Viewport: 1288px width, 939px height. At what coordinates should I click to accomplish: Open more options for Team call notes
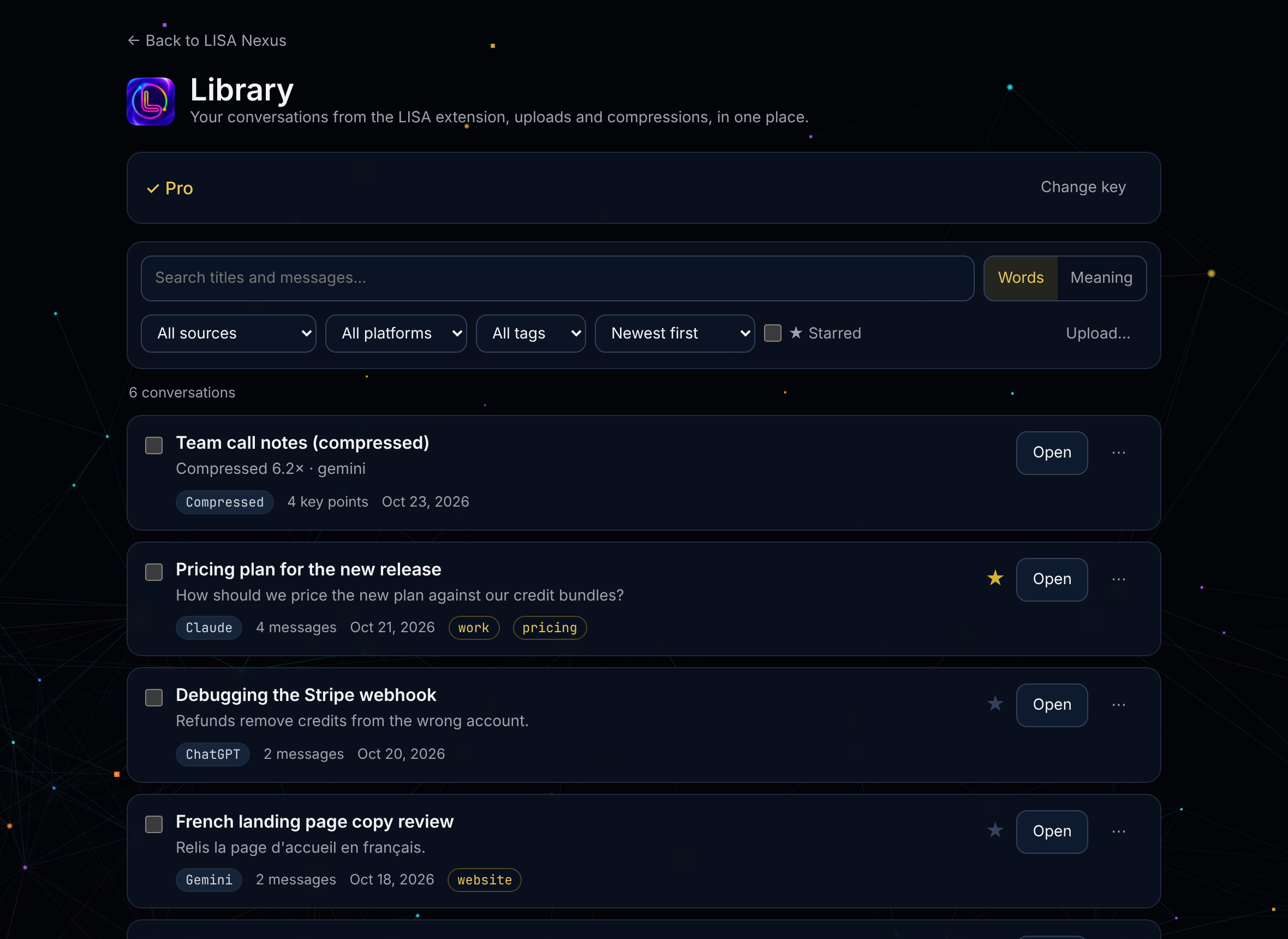pos(1119,453)
